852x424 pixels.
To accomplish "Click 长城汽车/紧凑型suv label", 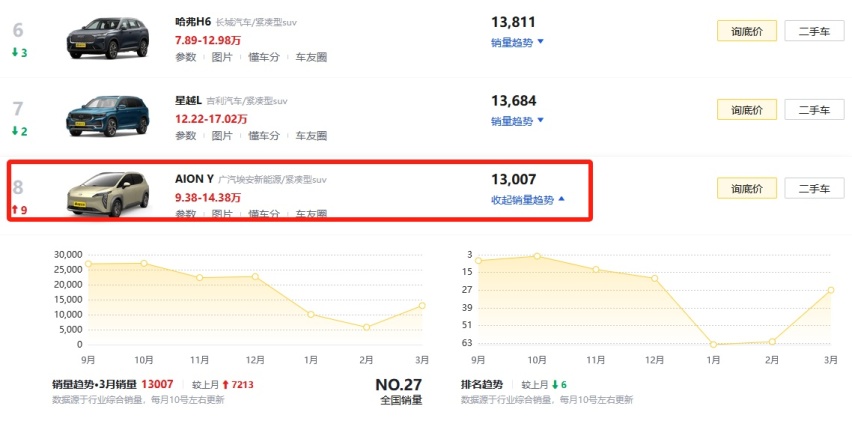I will 256,23.
